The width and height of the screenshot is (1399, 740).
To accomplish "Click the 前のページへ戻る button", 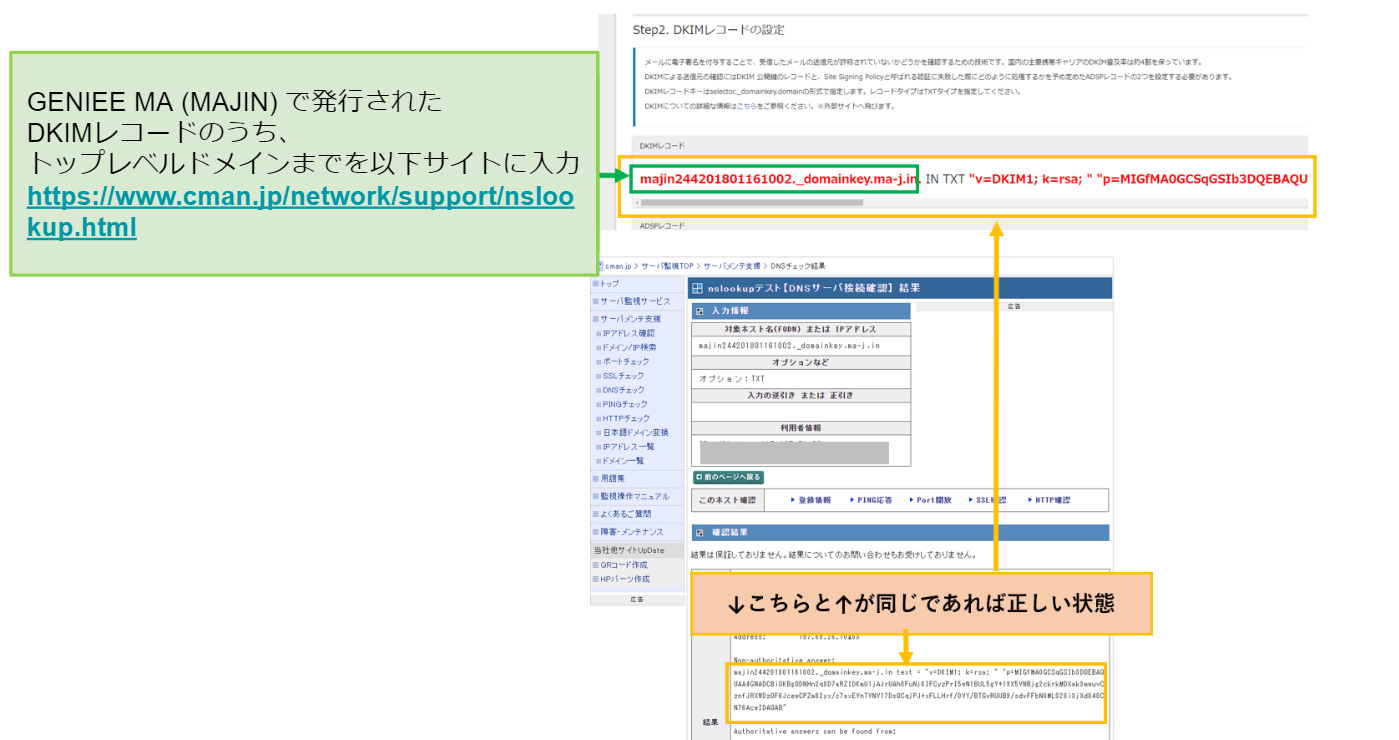I will [x=729, y=477].
